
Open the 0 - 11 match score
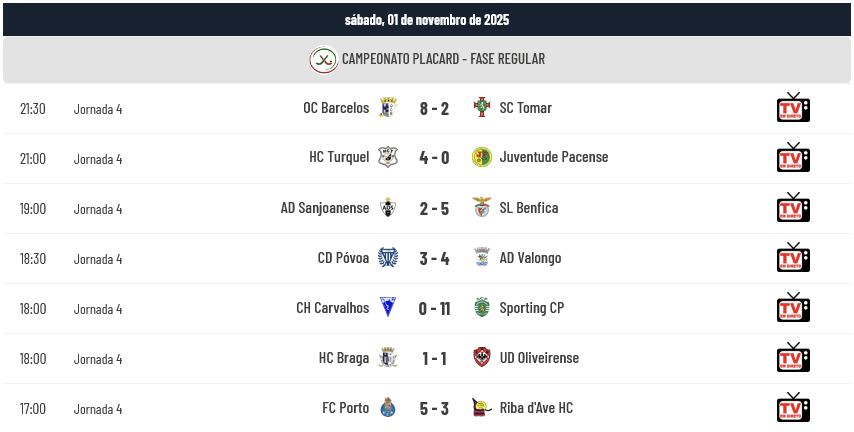pyautogui.click(x=434, y=308)
